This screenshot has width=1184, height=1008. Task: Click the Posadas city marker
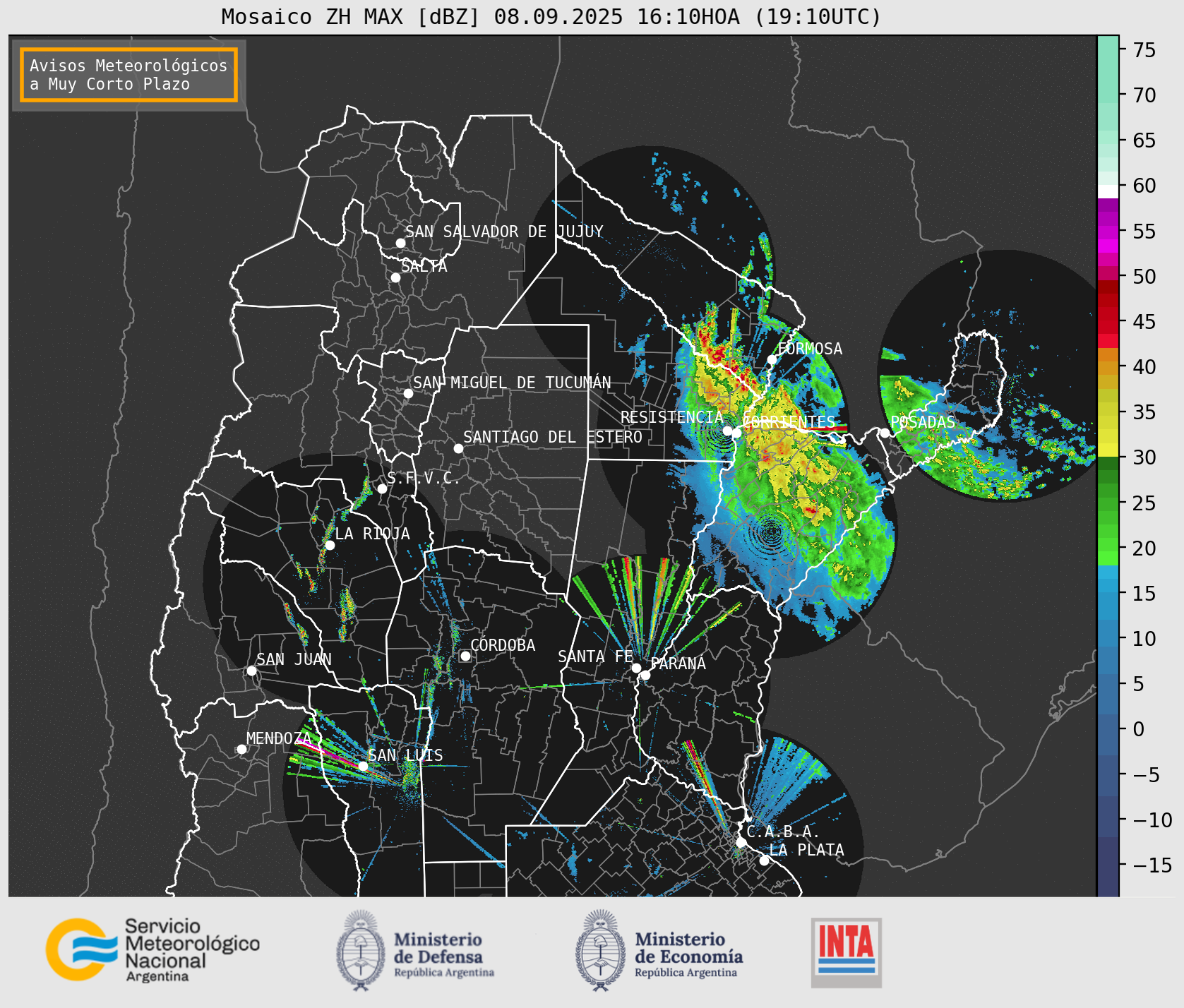[x=885, y=433]
